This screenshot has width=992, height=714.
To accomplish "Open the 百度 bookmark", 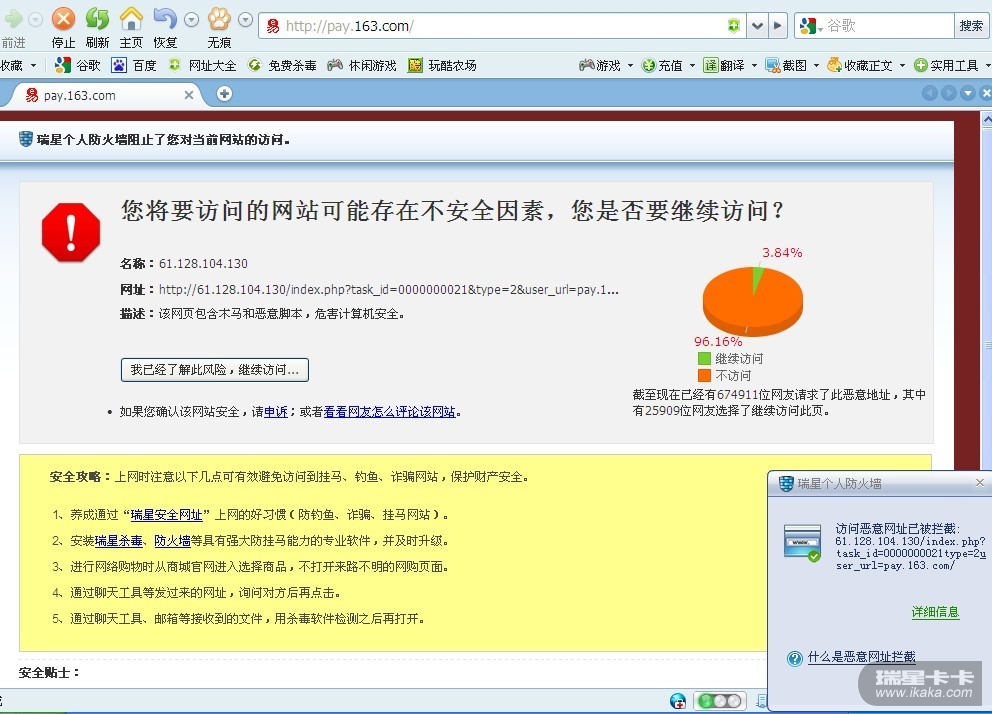I will point(134,65).
